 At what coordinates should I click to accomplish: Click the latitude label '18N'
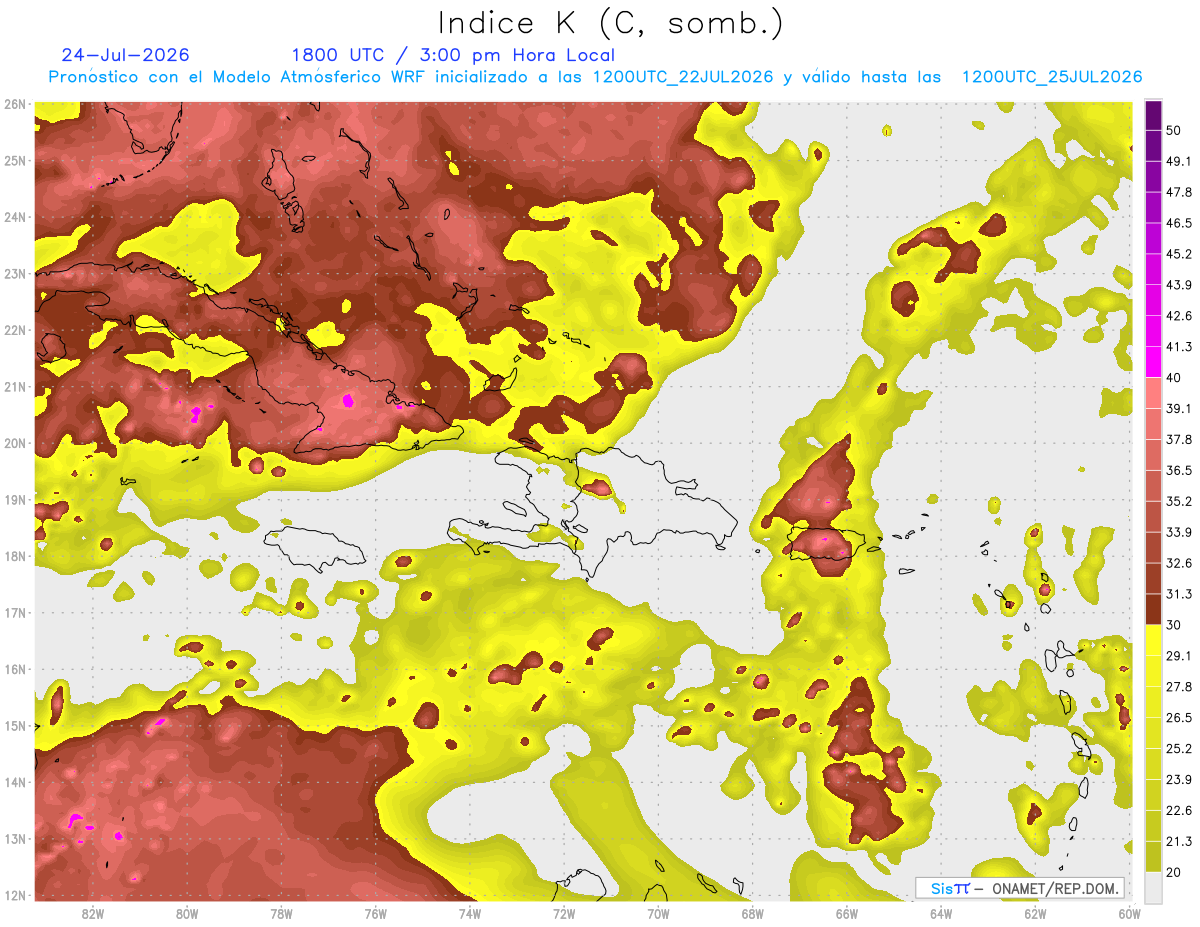(14, 556)
